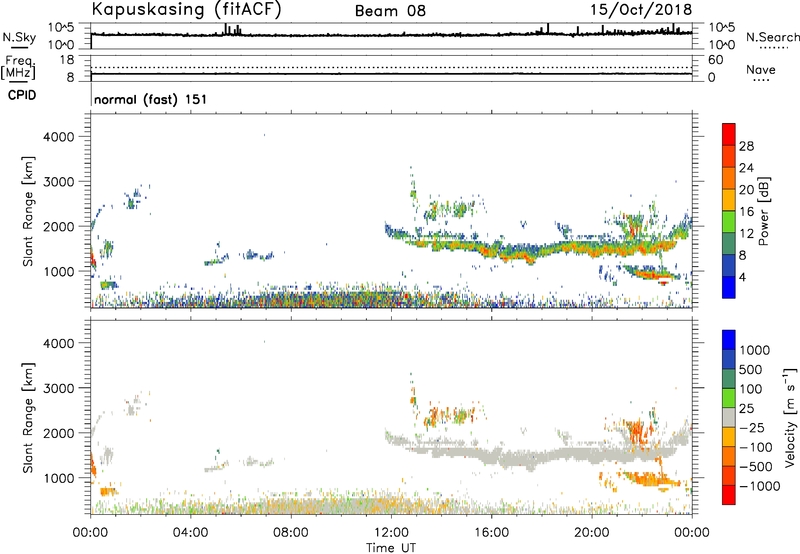800x554 pixels.
Task: Click the velocity panel 'Slant Range [km]' title
Action: (x=28, y=418)
